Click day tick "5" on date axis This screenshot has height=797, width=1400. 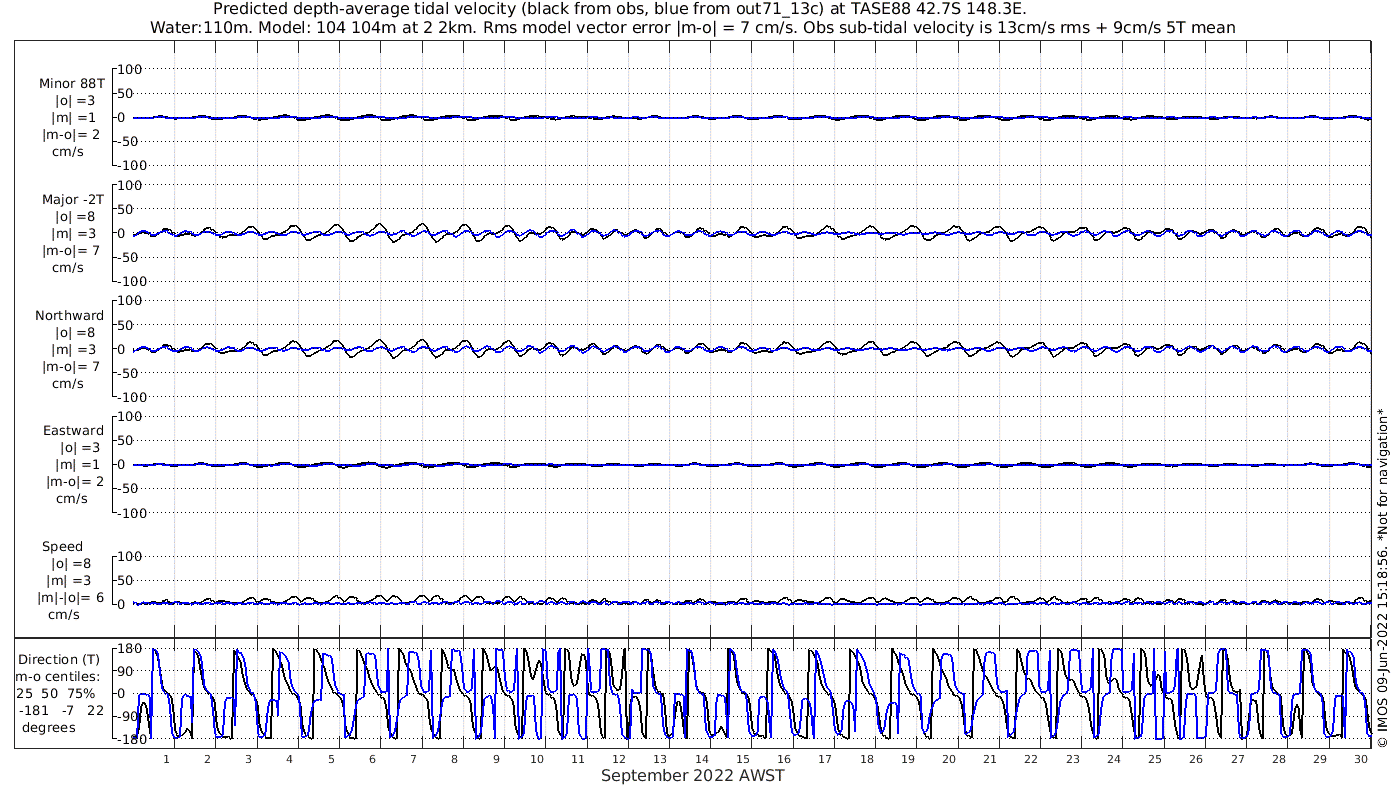331,760
